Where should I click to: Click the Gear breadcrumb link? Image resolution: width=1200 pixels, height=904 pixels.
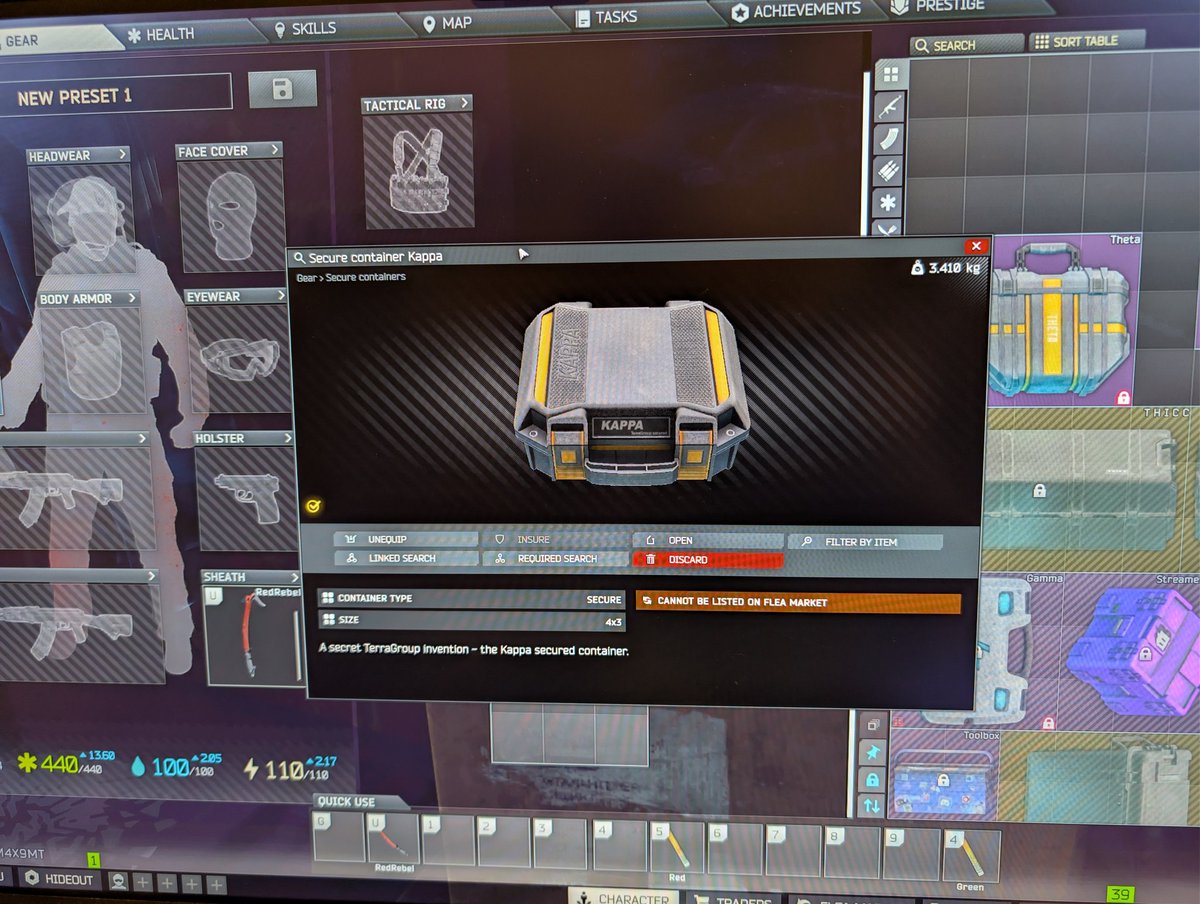point(306,277)
